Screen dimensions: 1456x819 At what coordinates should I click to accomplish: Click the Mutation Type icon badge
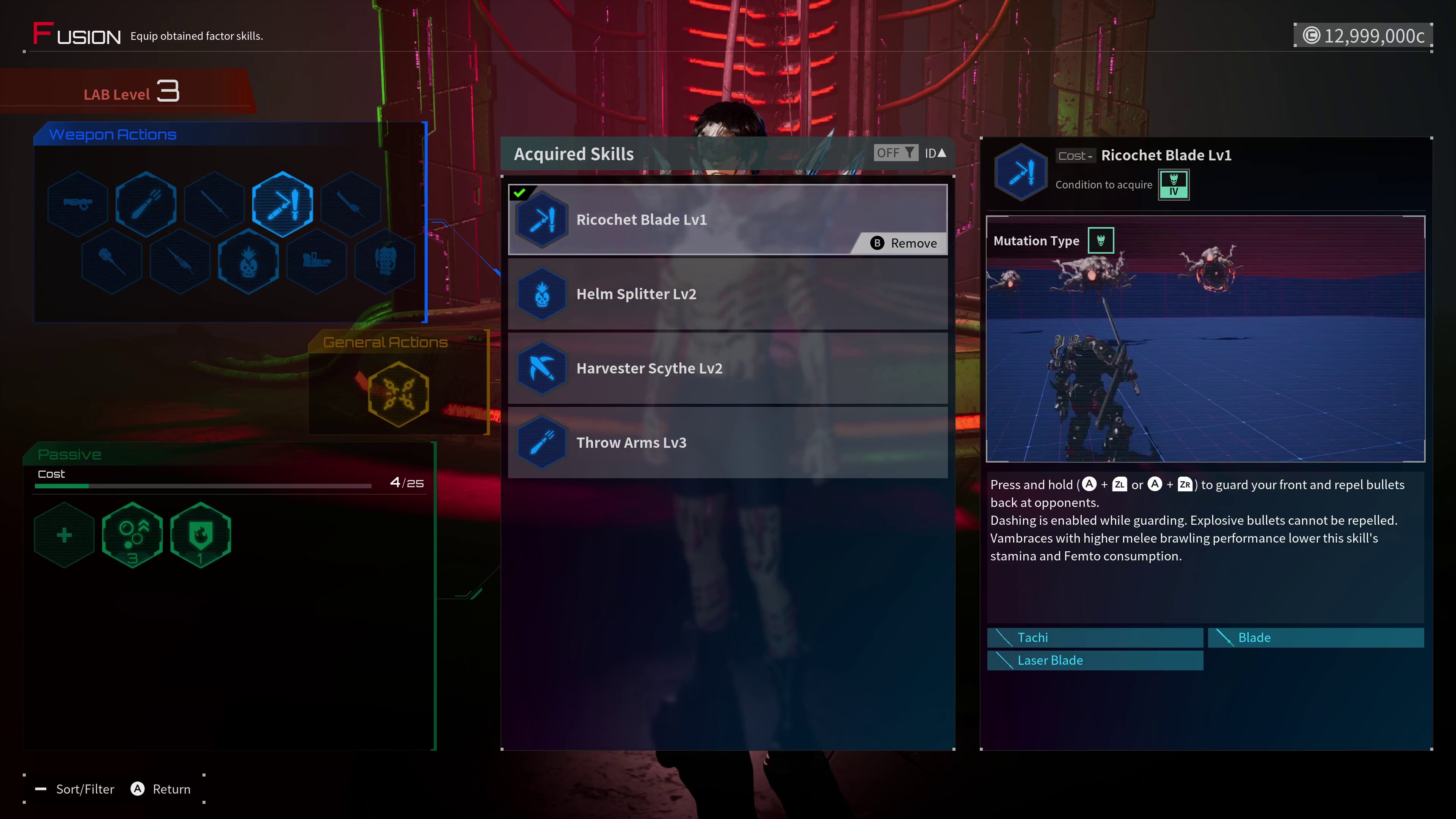coord(1100,241)
